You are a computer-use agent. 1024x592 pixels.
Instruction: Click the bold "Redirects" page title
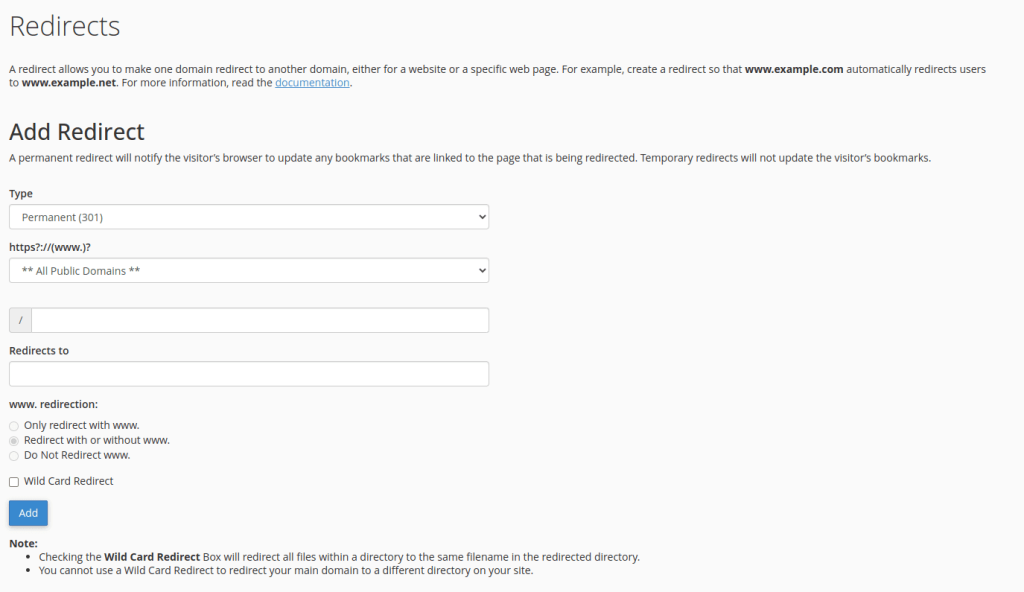click(x=63, y=26)
